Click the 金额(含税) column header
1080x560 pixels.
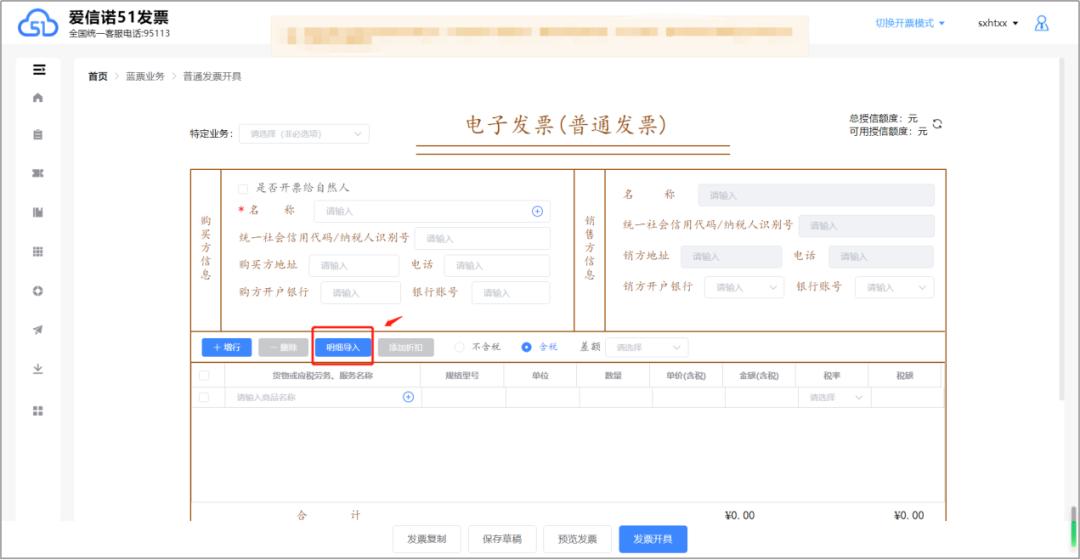(759, 375)
